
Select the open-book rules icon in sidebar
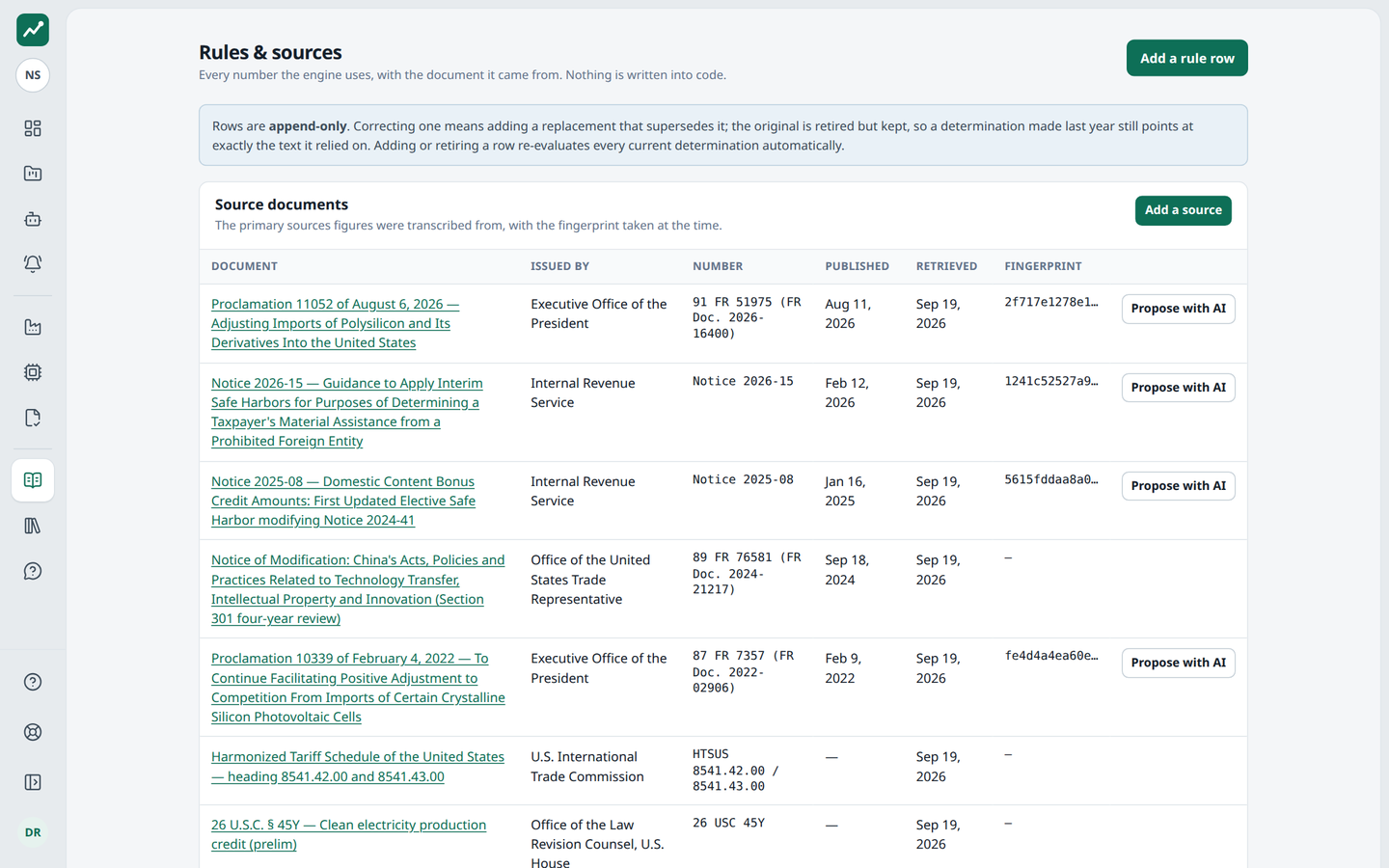(x=33, y=480)
